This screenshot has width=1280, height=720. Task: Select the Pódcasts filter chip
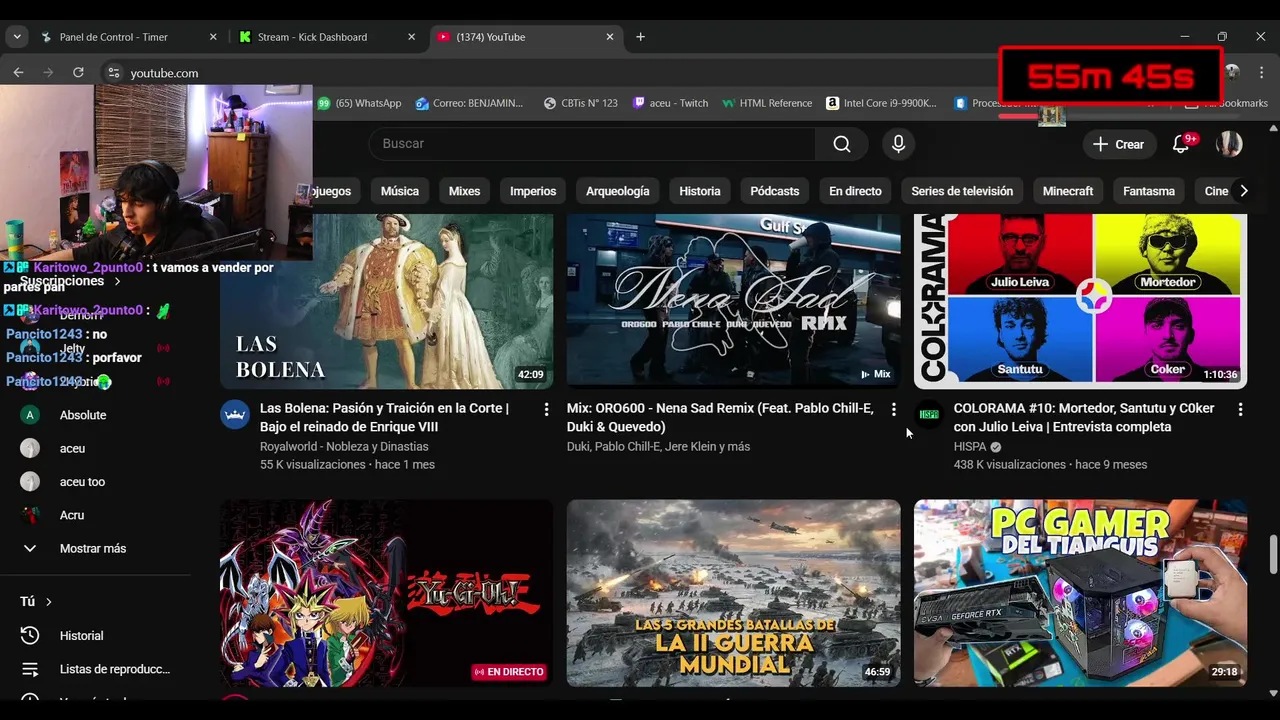(775, 191)
